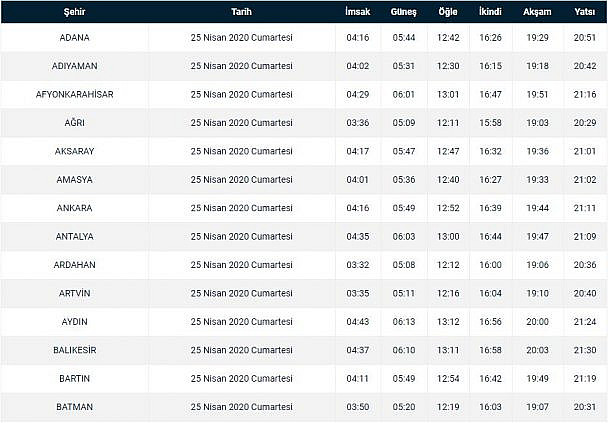The height and width of the screenshot is (423, 608).
Task: Select the İmsak column header
Action: [x=358, y=11]
